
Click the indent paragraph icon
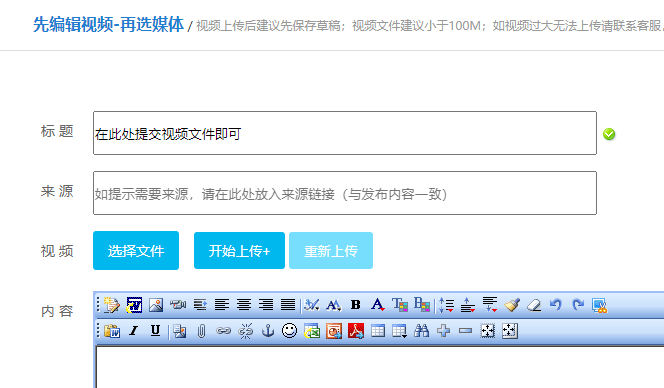[200, 305]
